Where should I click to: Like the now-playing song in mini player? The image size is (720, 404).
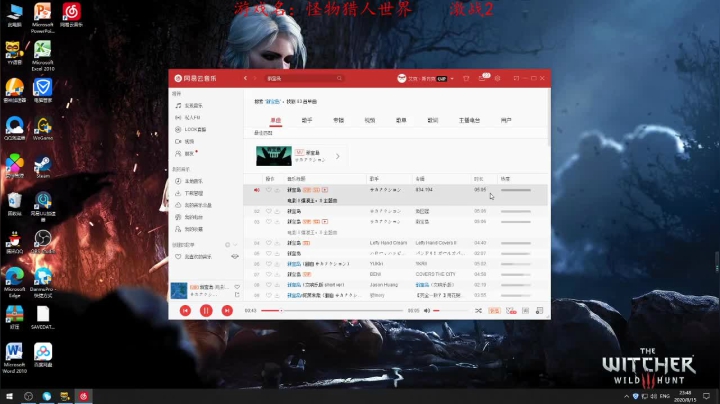point(237,287)
